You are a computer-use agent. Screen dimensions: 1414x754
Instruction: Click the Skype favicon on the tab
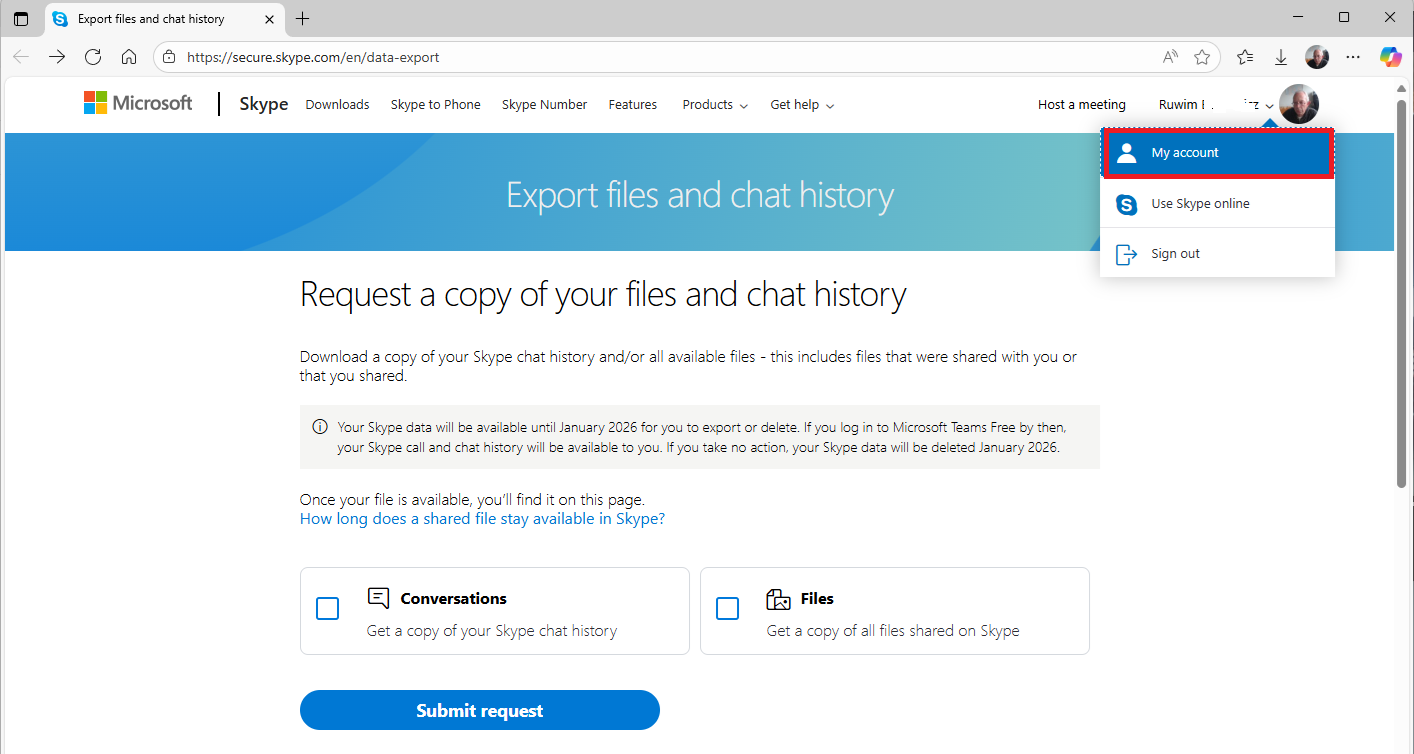click(x=60, y=19)
